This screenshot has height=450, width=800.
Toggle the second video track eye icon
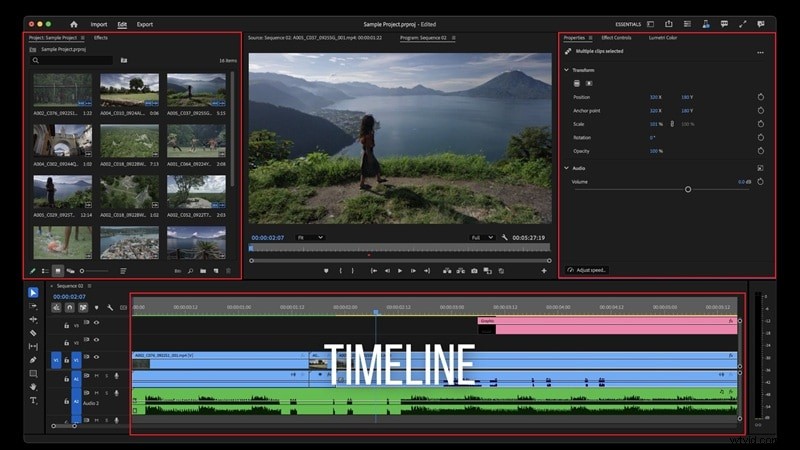click(x=96, y=340)
